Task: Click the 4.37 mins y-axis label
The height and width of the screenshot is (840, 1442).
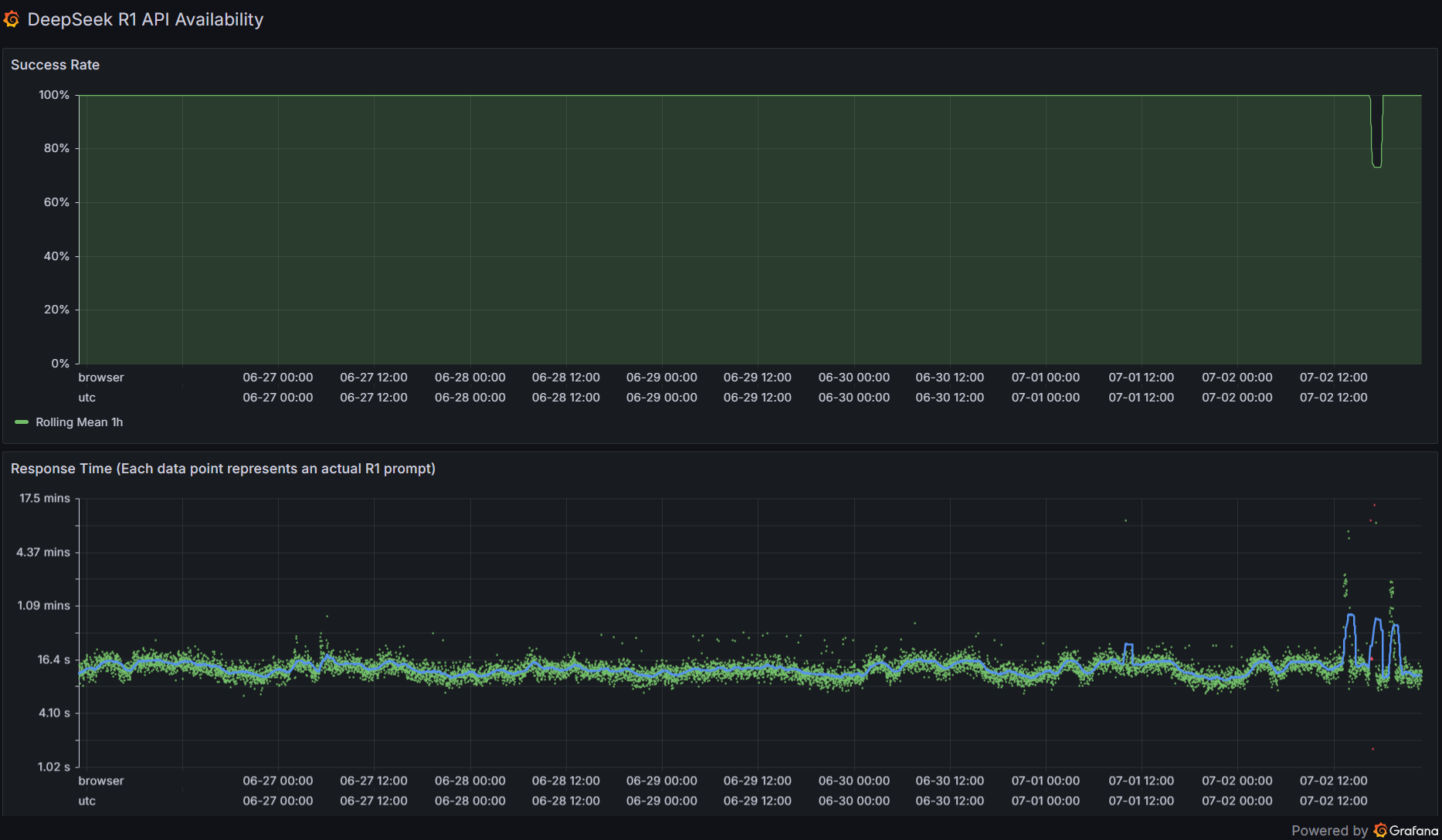Action: (43, 553)
